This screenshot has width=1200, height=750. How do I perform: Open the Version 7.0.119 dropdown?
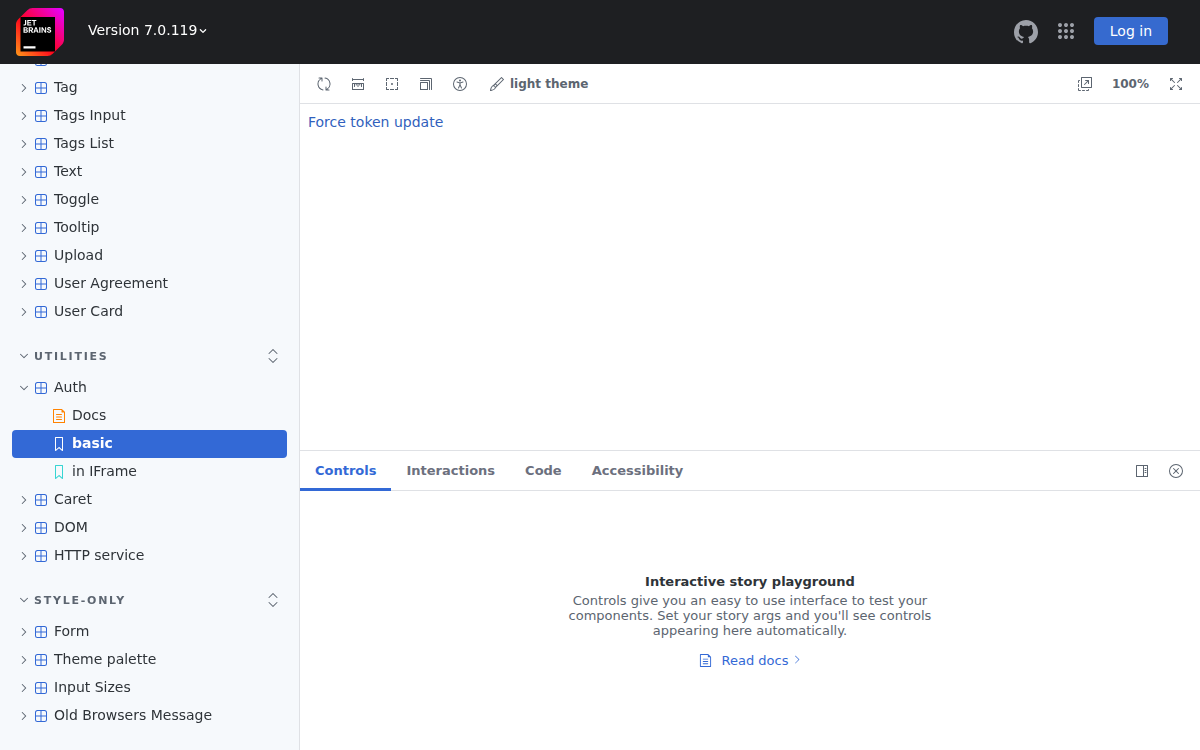[148, 30]
